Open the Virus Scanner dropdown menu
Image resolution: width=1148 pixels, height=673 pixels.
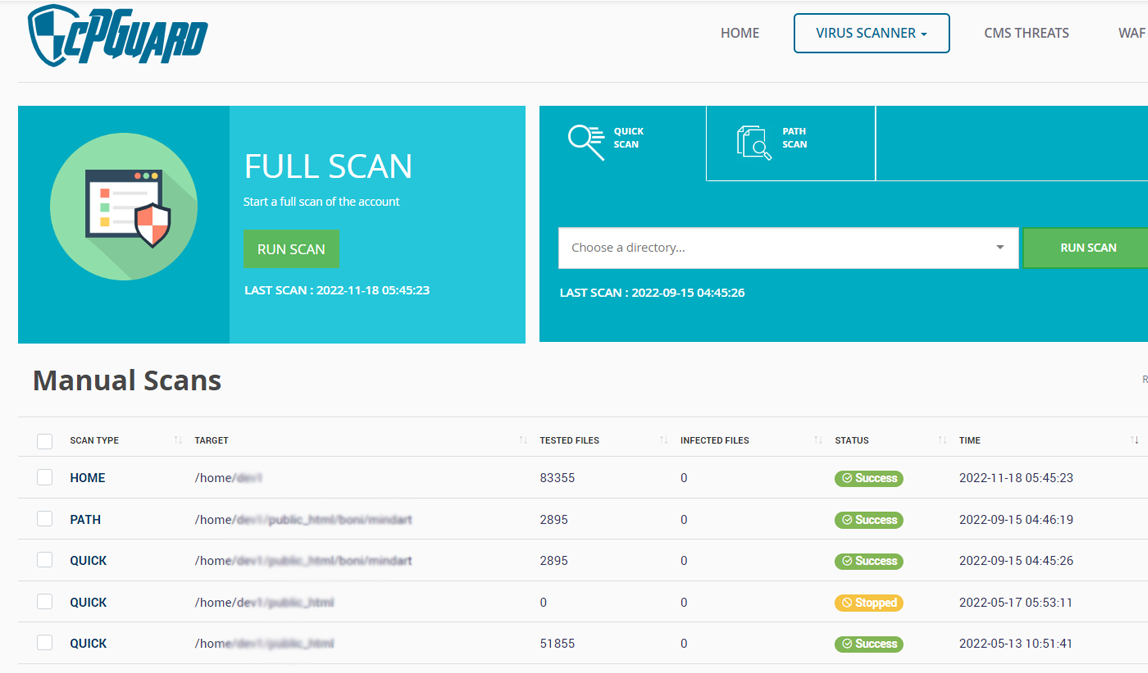[x=871, y=33]
